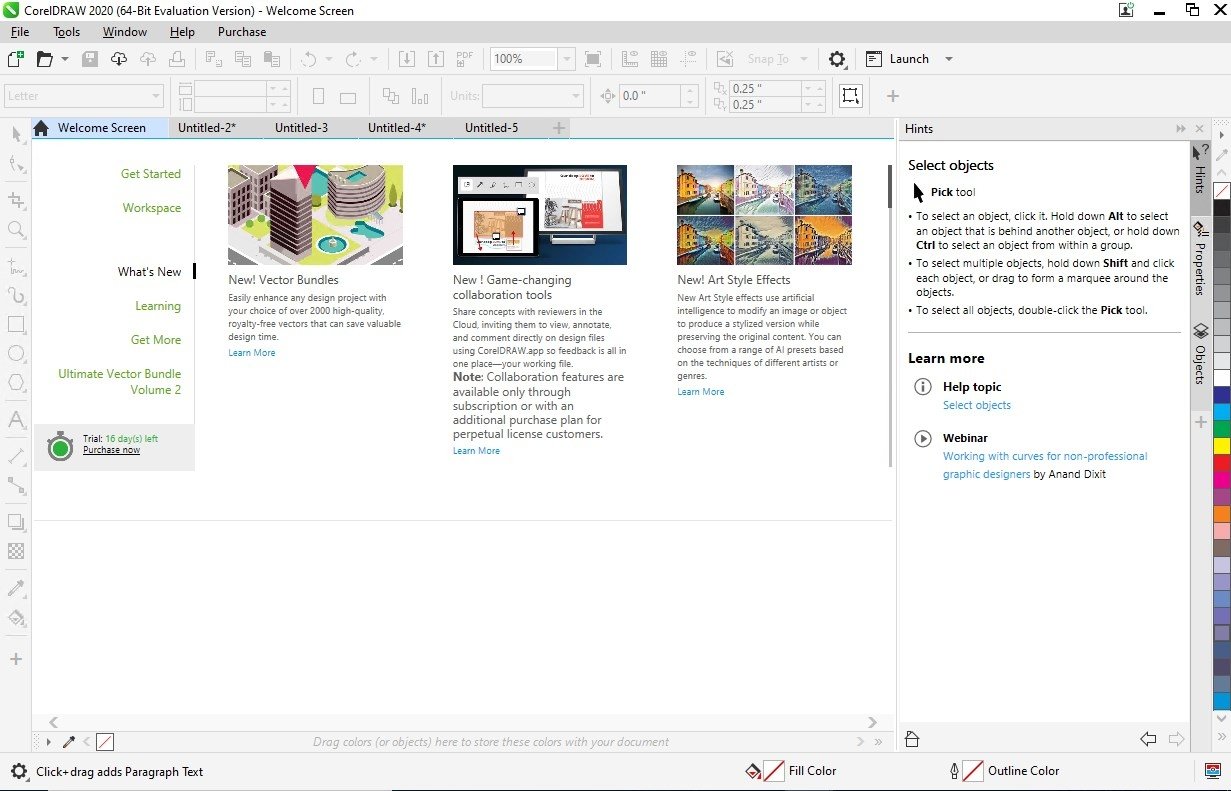Click the Export icon
Image resolution: width=1231 pixels, height=791 pixels.
point(435,59)
